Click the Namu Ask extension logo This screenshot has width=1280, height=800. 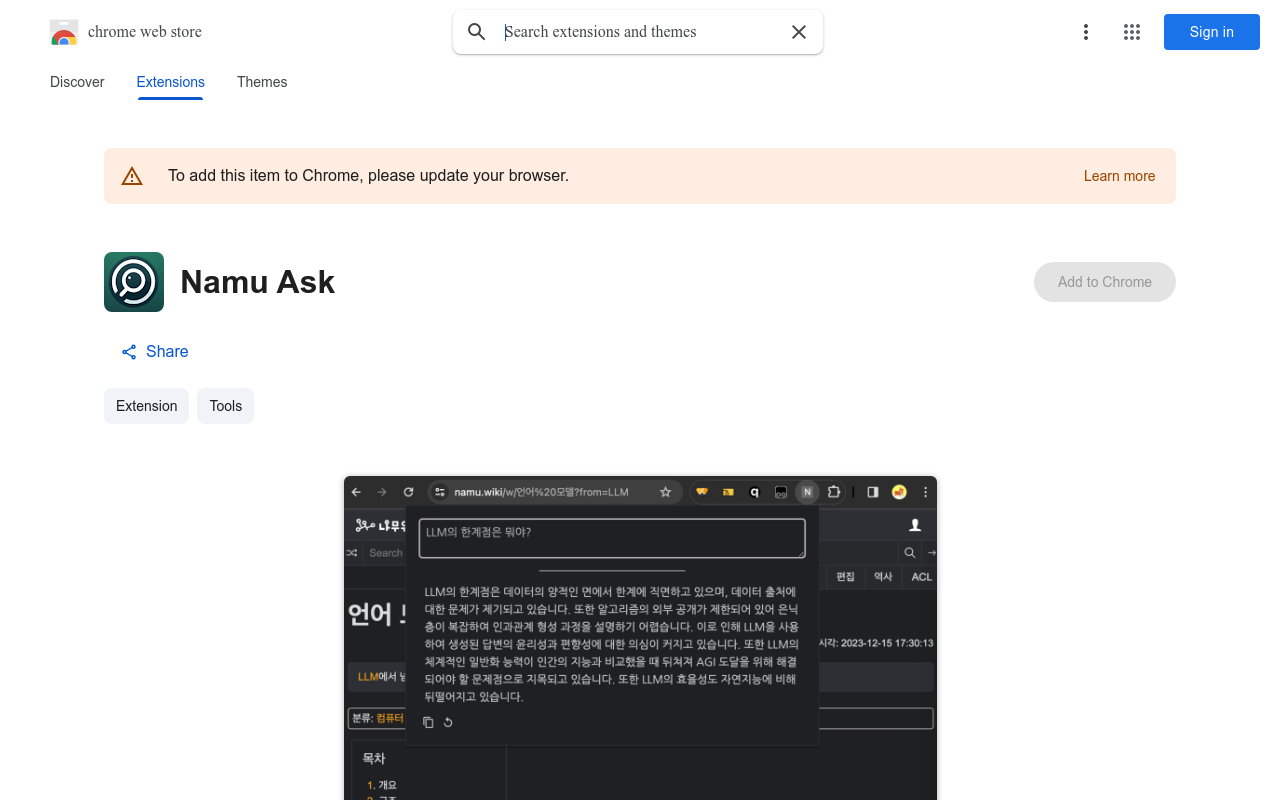point(133,282)
